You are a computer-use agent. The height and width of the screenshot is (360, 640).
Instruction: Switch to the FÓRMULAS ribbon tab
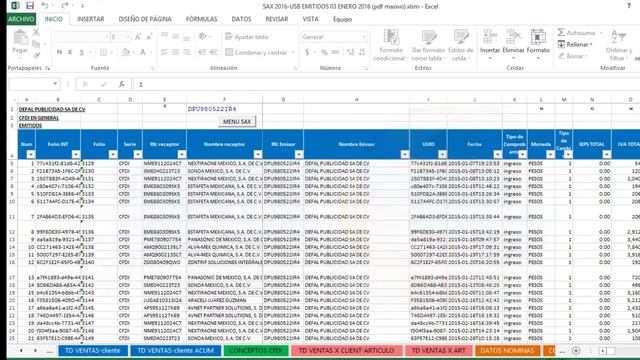pos(202,19)
